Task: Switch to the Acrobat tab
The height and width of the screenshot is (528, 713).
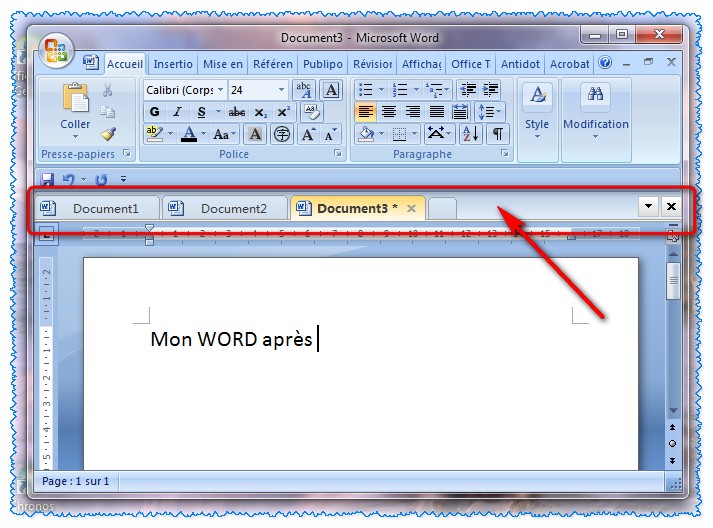Action: (569, 64)
